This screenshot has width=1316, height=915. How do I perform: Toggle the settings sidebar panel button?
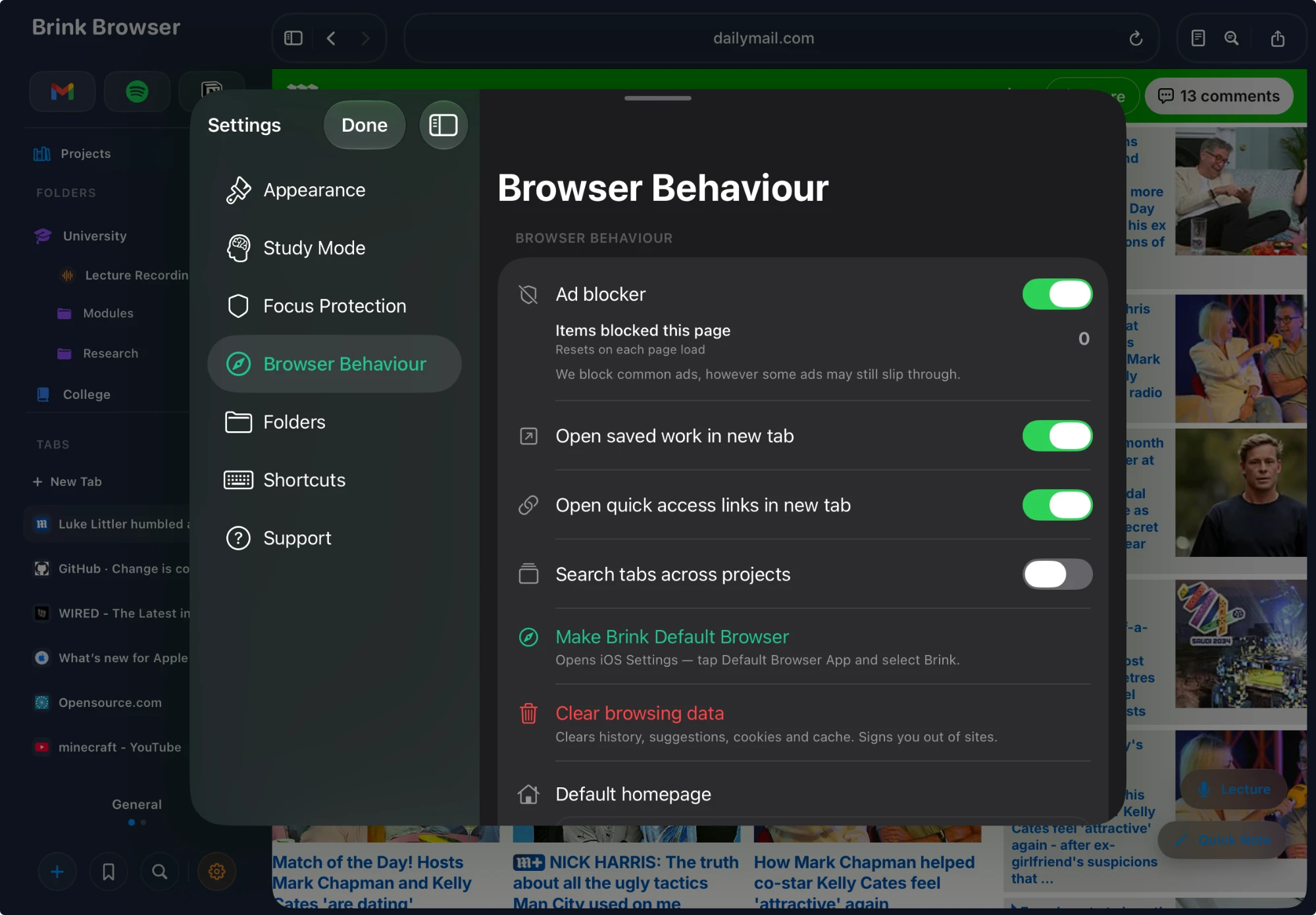tap(443, 125)
